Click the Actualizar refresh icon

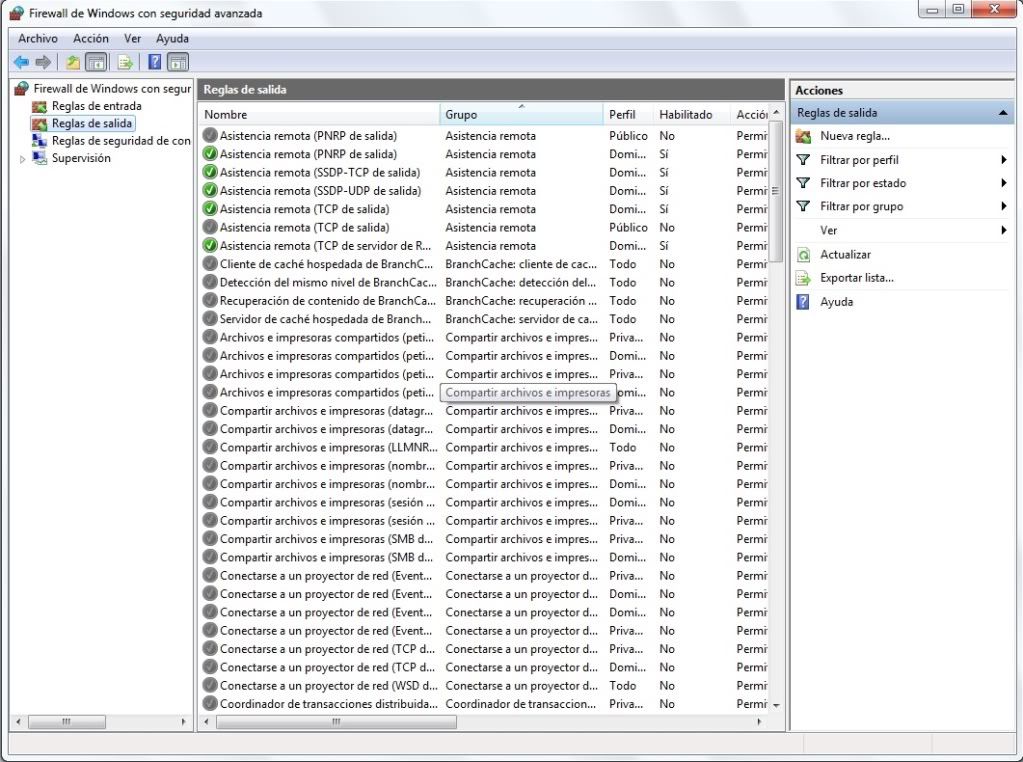pyautogui.click(x=804, y=254)
